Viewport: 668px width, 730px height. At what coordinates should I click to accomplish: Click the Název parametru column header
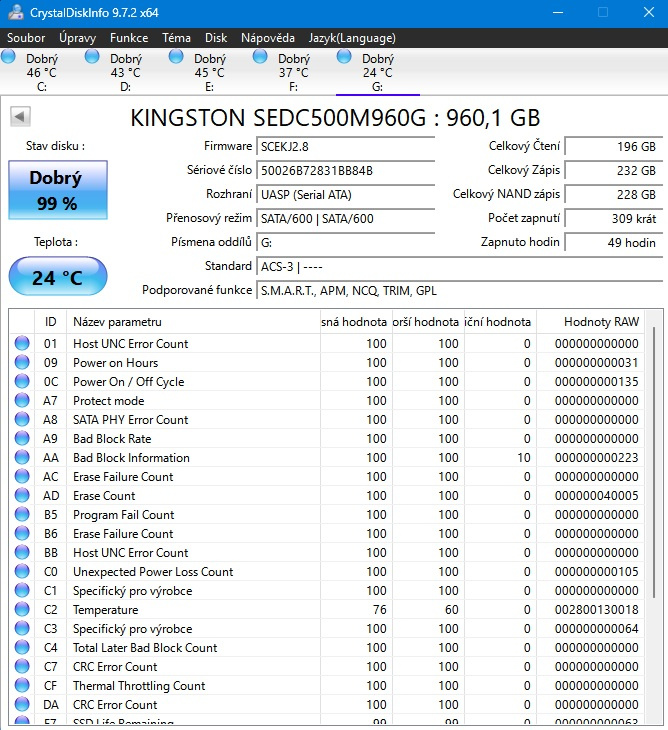[194, 322]
